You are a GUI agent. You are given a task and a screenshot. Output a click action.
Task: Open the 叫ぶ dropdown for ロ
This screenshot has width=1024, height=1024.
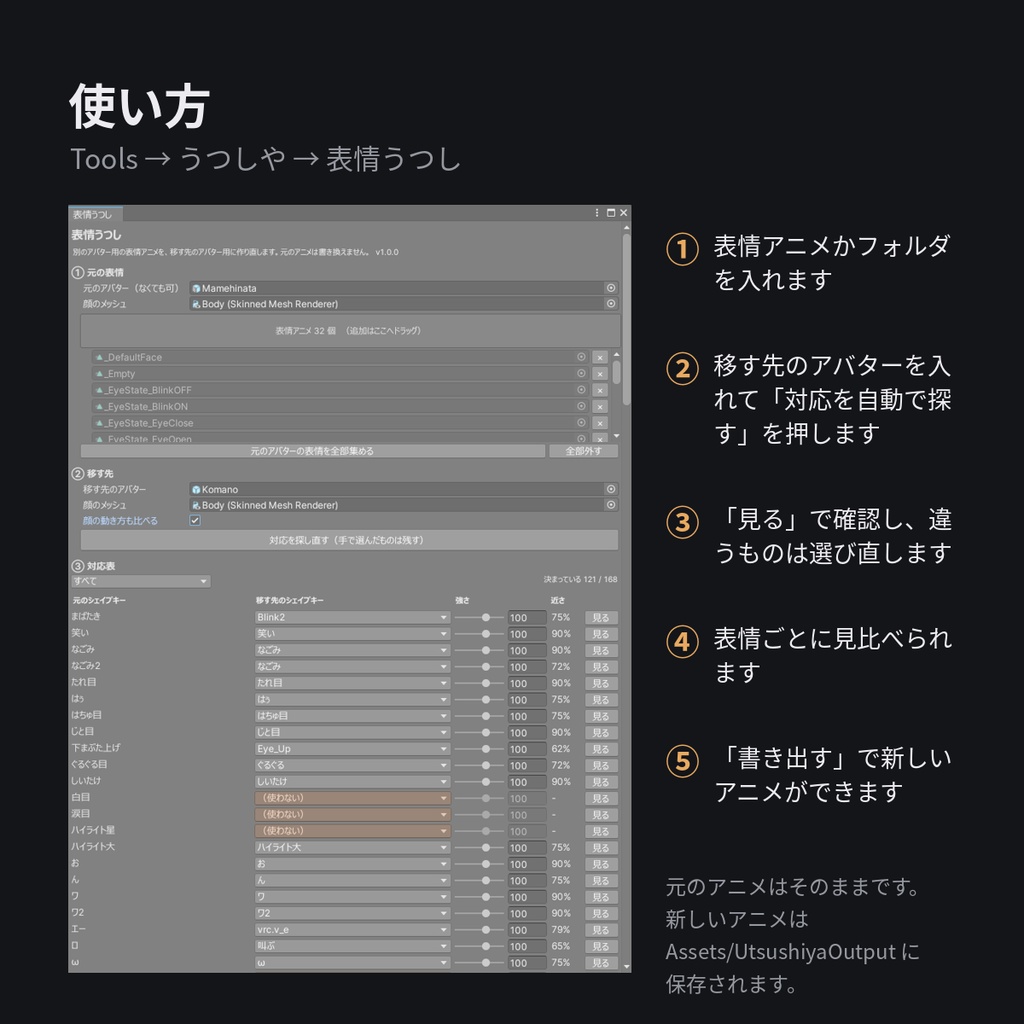[352, 946]
